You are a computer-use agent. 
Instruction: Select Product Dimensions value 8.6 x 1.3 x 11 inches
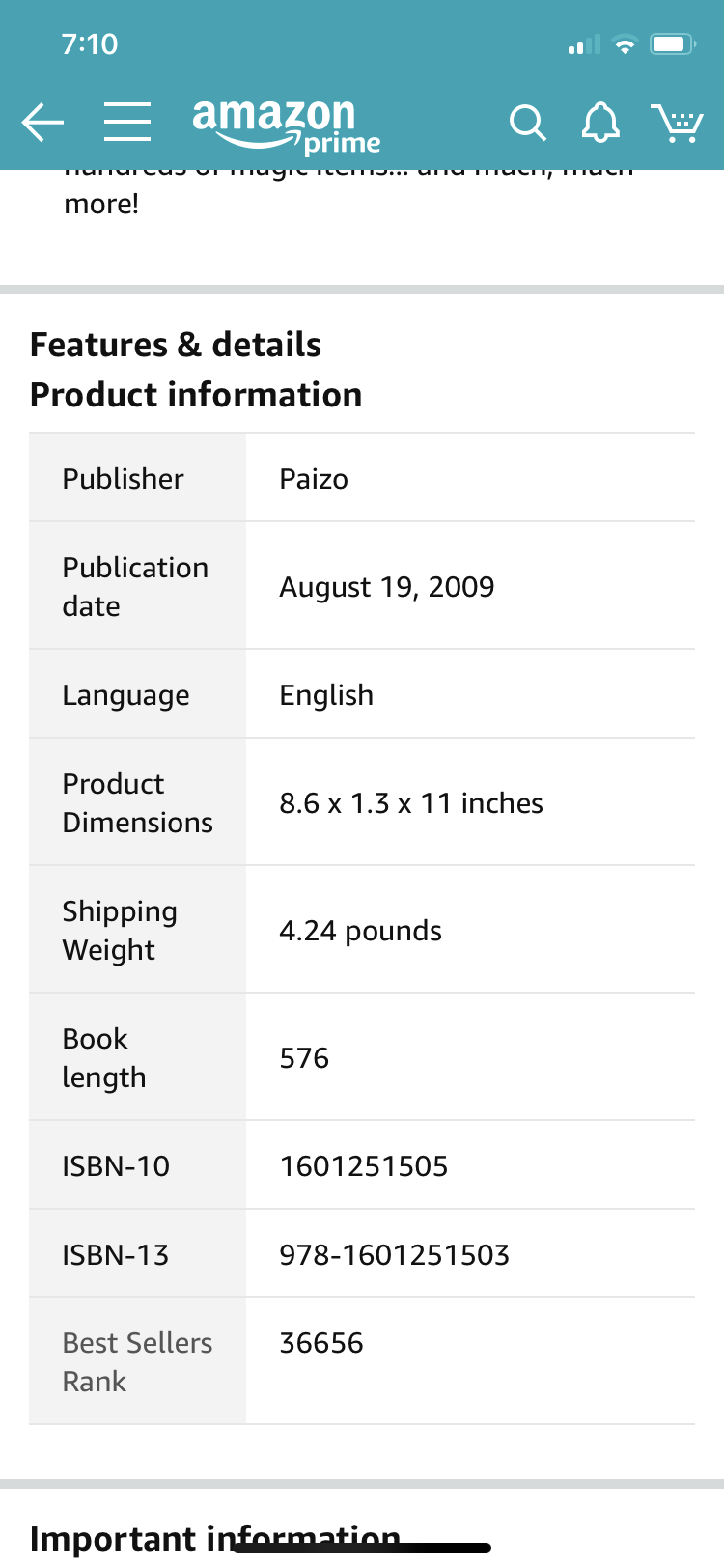point(411,803)
